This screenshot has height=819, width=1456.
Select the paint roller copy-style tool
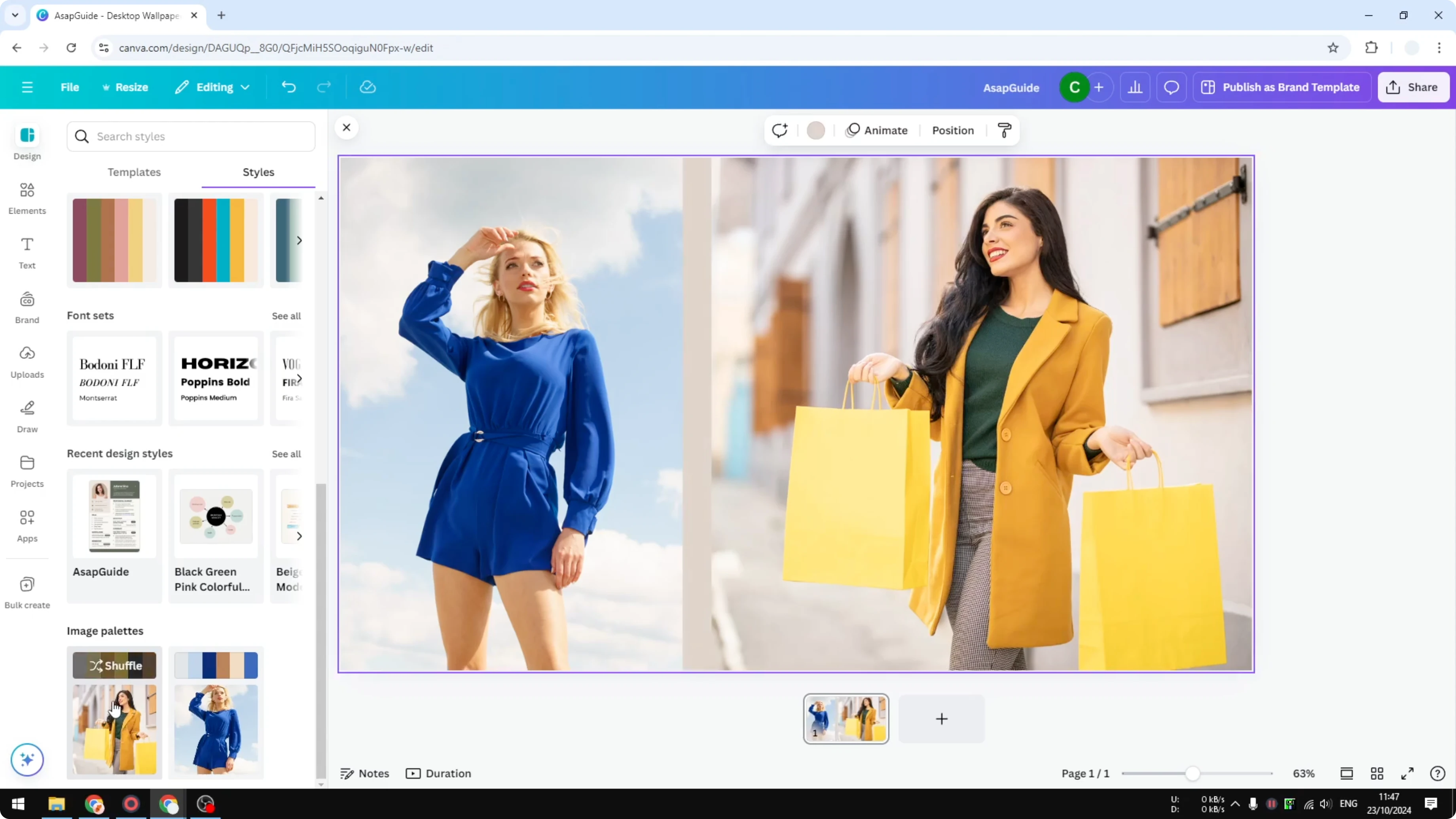(x=1004, y=130)
